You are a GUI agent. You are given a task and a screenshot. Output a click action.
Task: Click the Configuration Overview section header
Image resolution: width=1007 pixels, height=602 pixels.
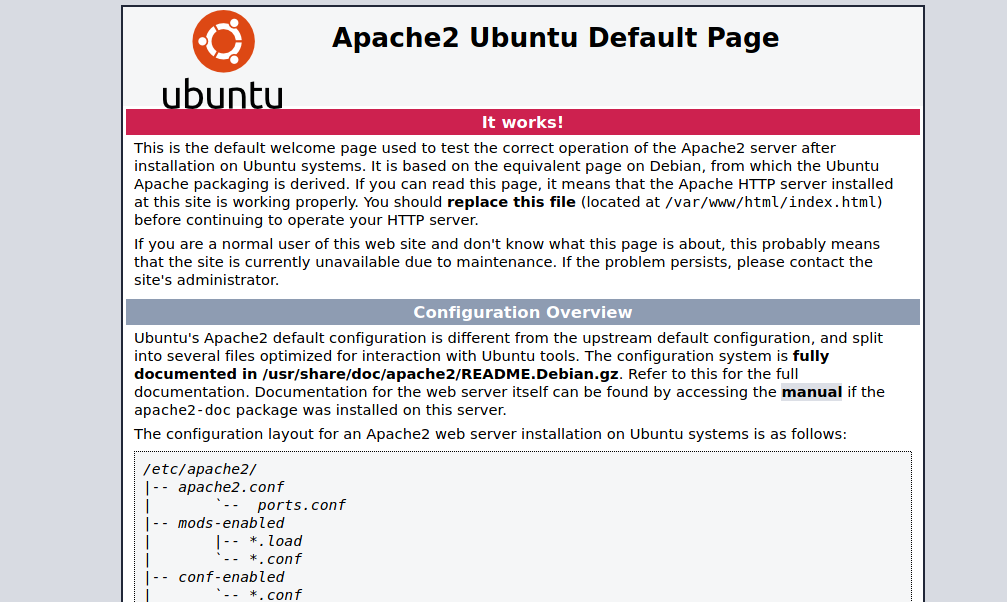pyautogui.click(x=522, y=312)
